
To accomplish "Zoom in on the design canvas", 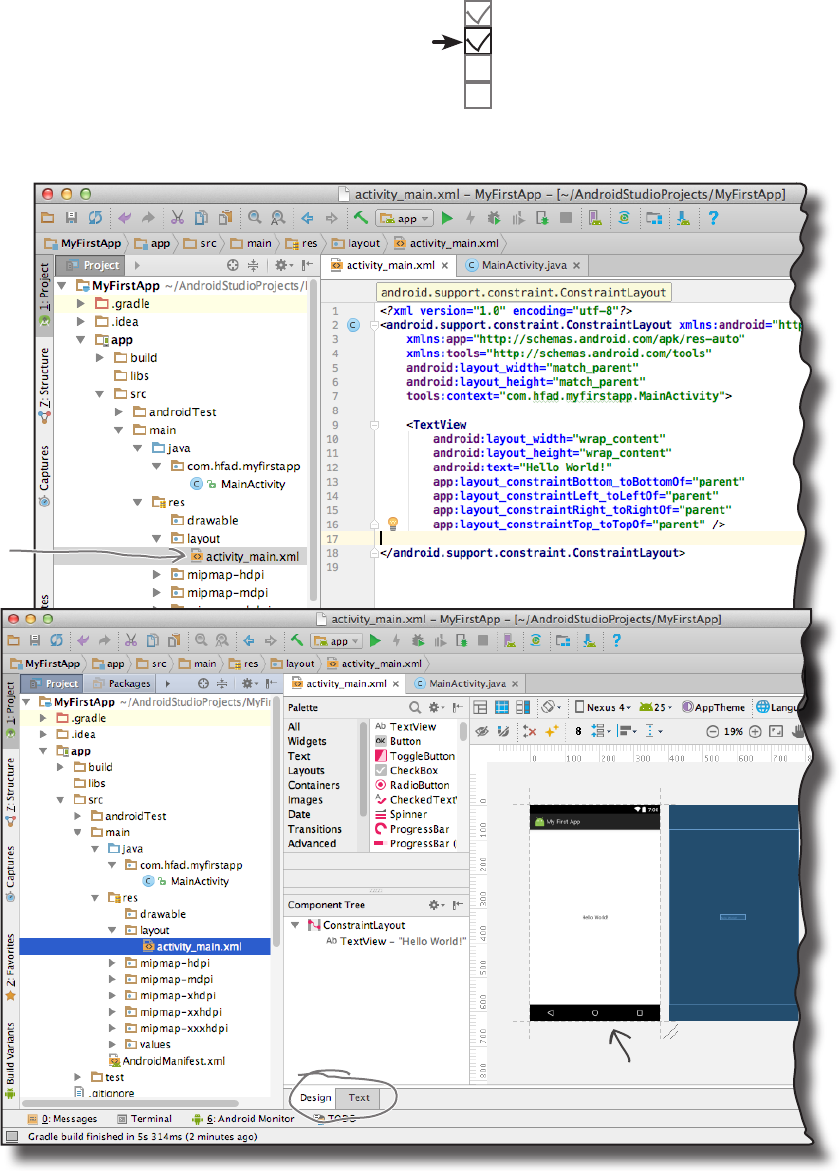I will coord(755,732).
